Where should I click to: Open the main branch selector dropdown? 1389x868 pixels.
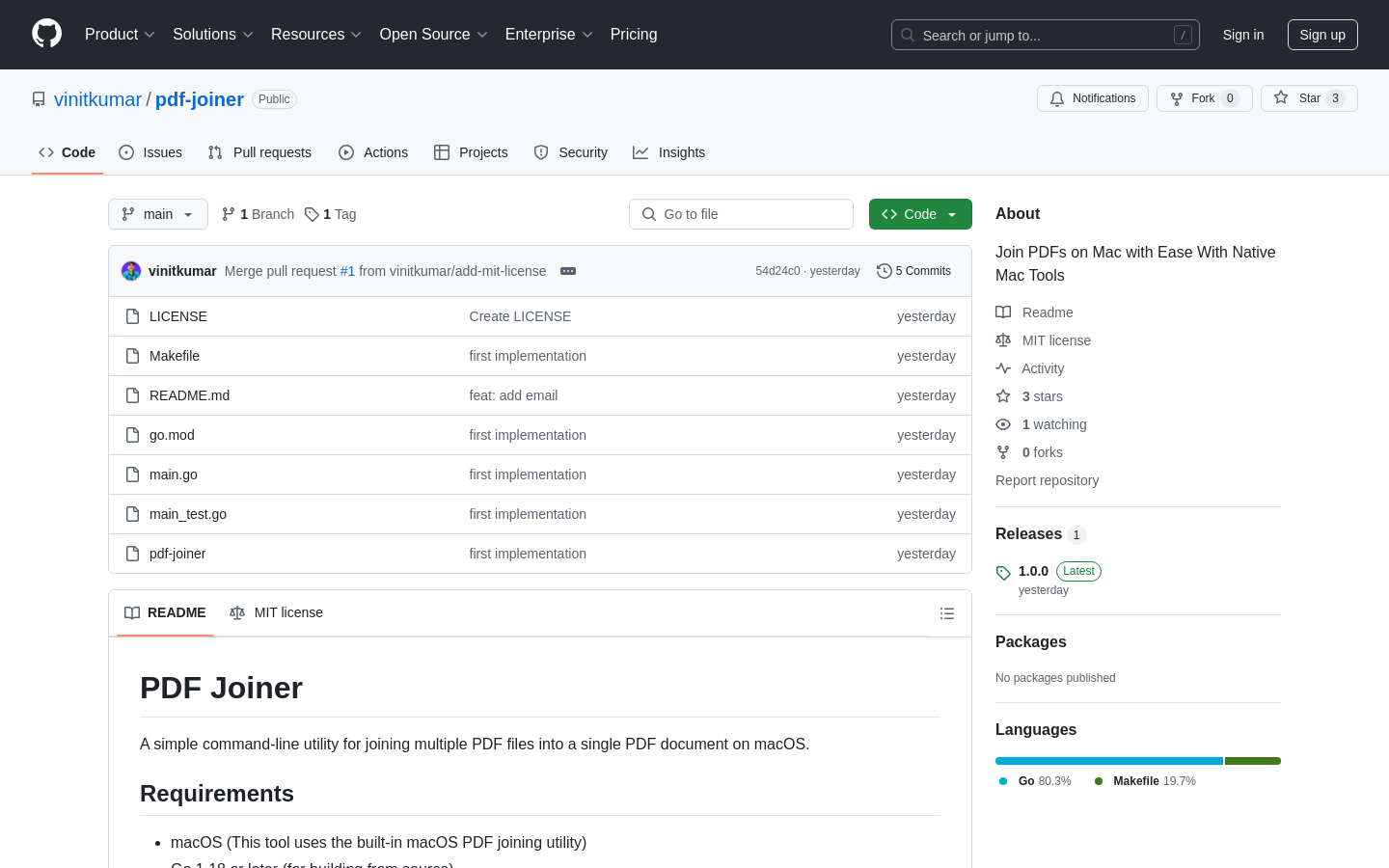pos(158,214)
